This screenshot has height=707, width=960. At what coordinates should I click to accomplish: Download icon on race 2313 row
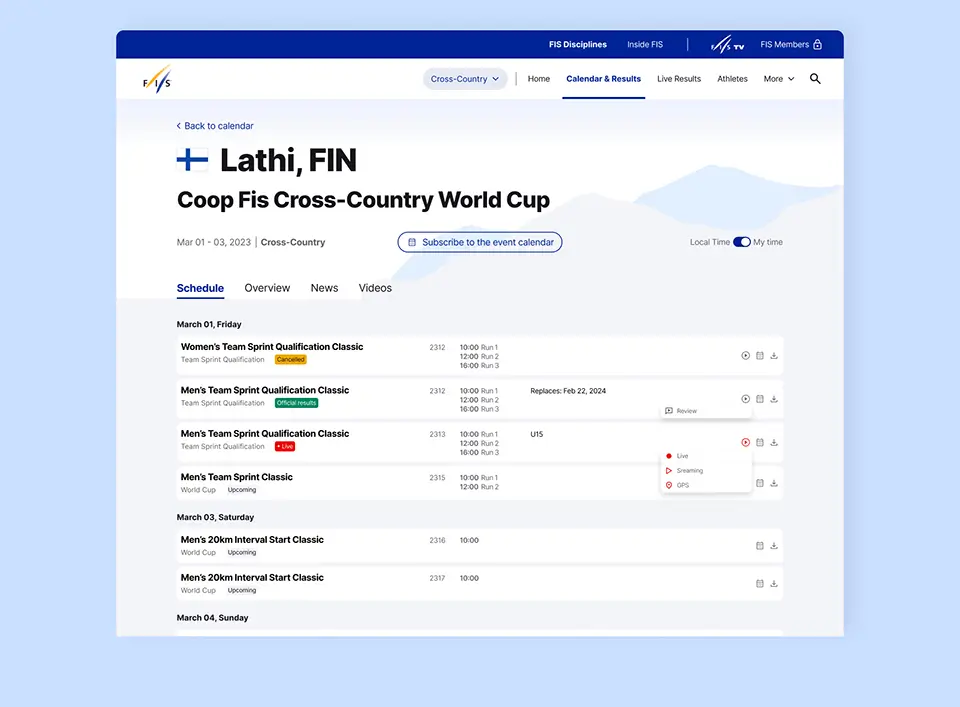click(774, 442)
